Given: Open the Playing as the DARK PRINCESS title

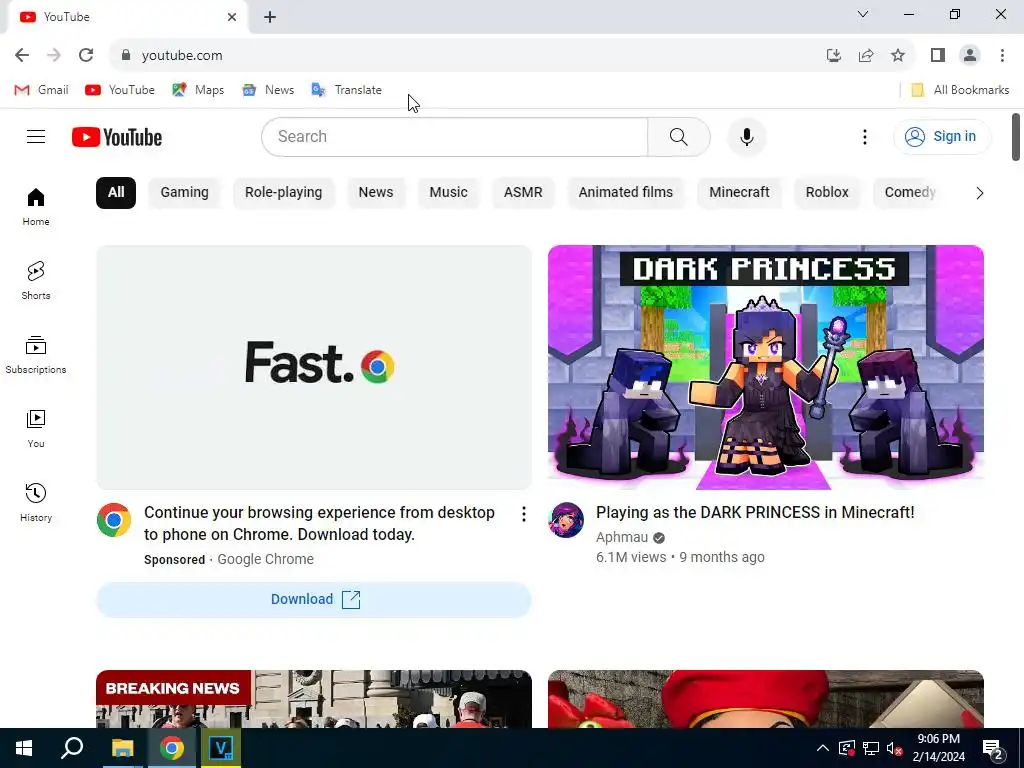Looking at the screenshot, I should [755, 513].
